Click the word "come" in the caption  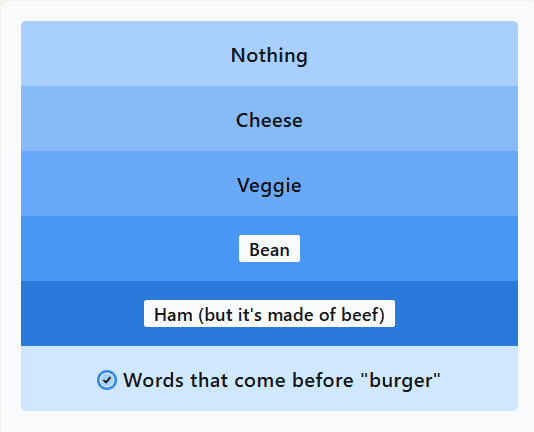pos(260,382)
